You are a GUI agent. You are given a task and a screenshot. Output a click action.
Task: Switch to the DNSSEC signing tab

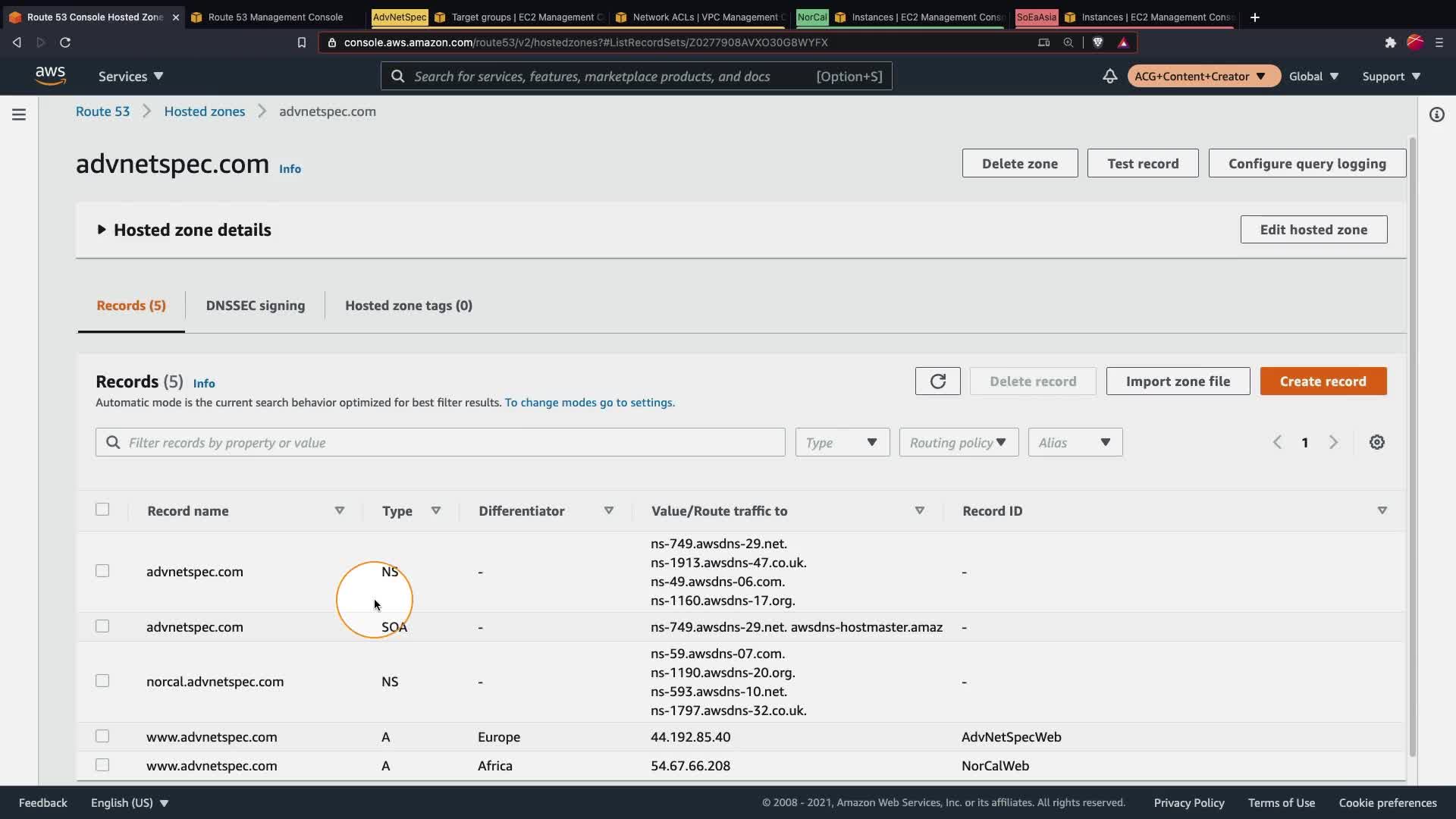[x=255, y=306]
